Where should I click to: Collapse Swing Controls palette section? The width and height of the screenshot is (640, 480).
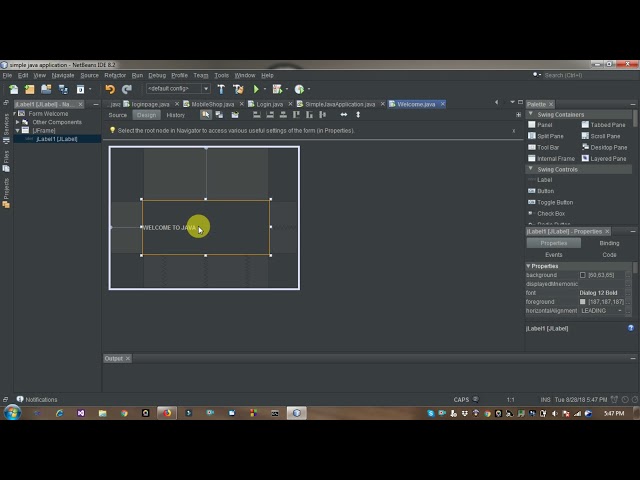[531, 169]
